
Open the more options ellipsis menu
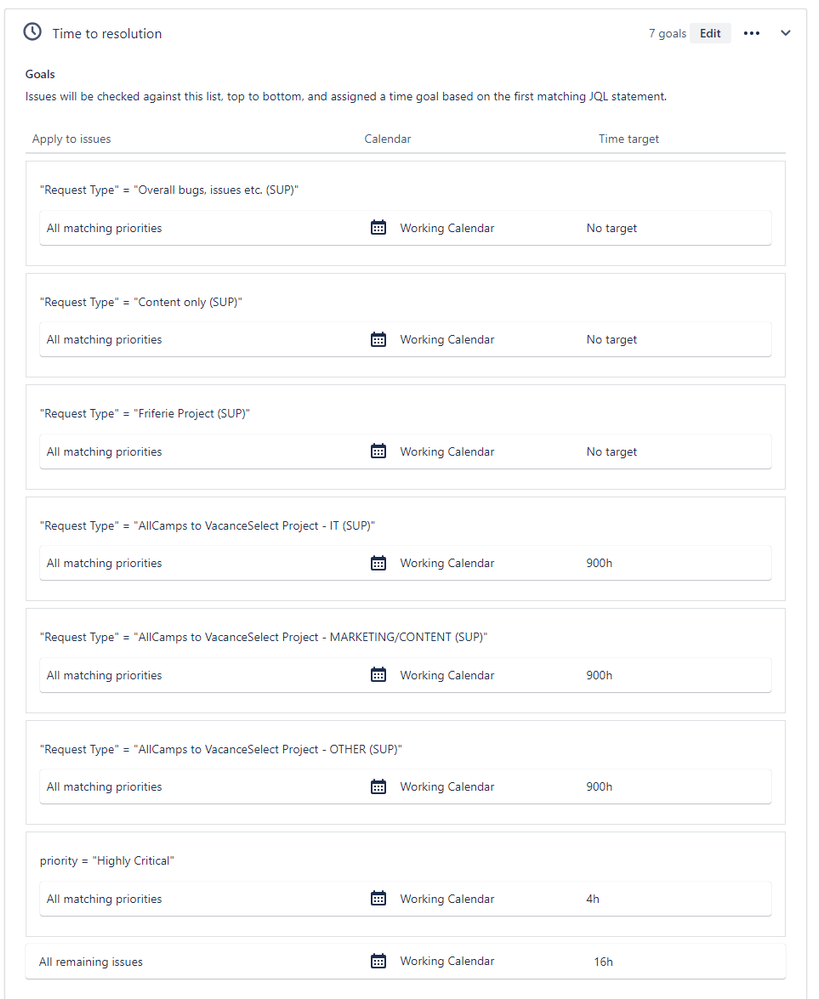point(752,33)
